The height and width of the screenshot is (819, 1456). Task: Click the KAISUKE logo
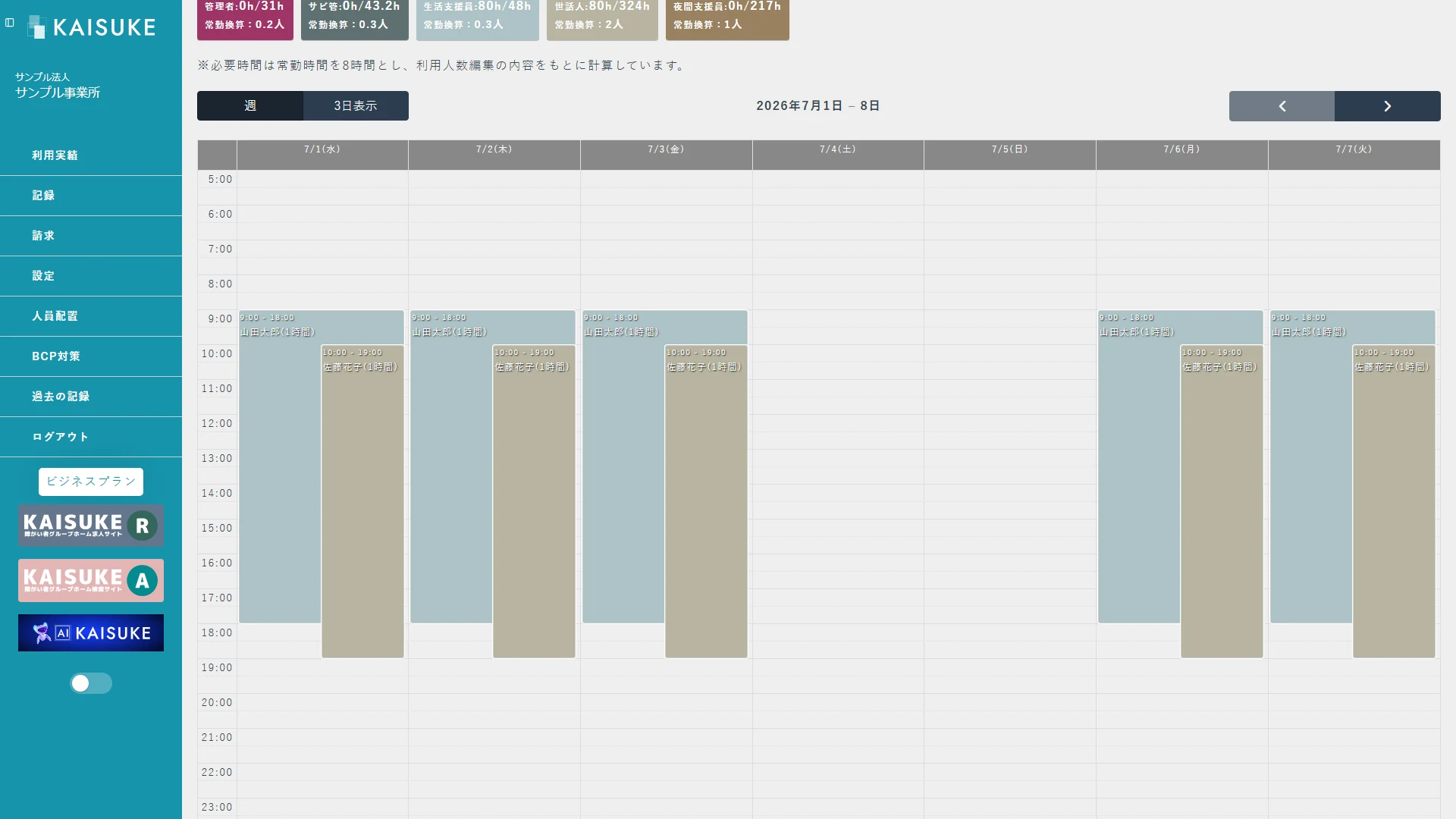(92, 27)
